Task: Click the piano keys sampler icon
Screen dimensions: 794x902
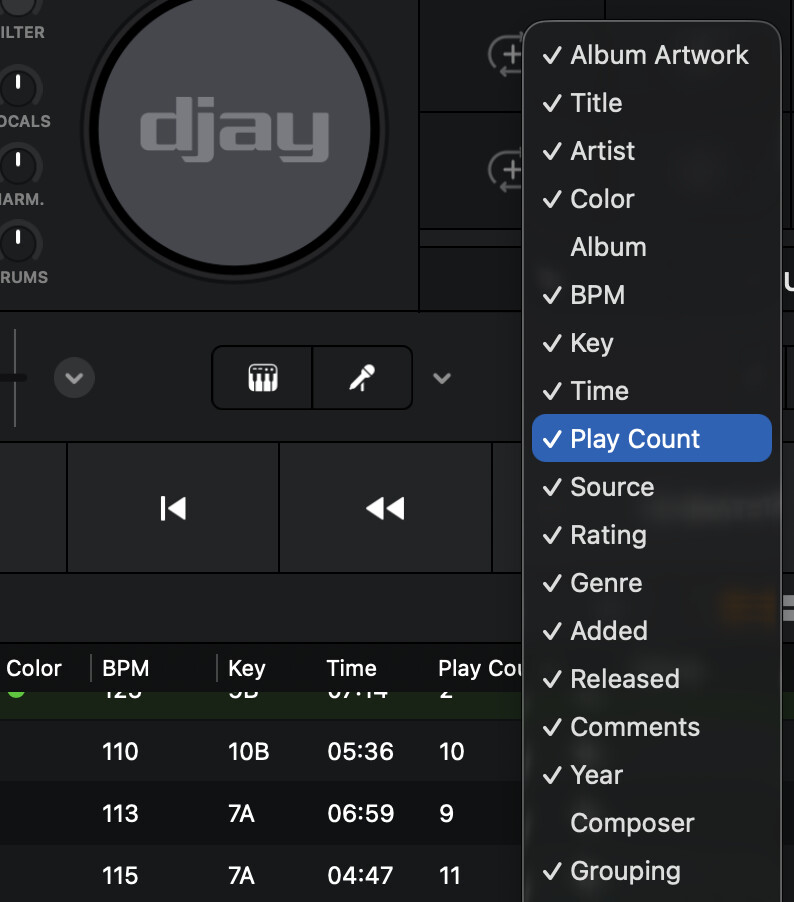Action: (x=262, y=378)
